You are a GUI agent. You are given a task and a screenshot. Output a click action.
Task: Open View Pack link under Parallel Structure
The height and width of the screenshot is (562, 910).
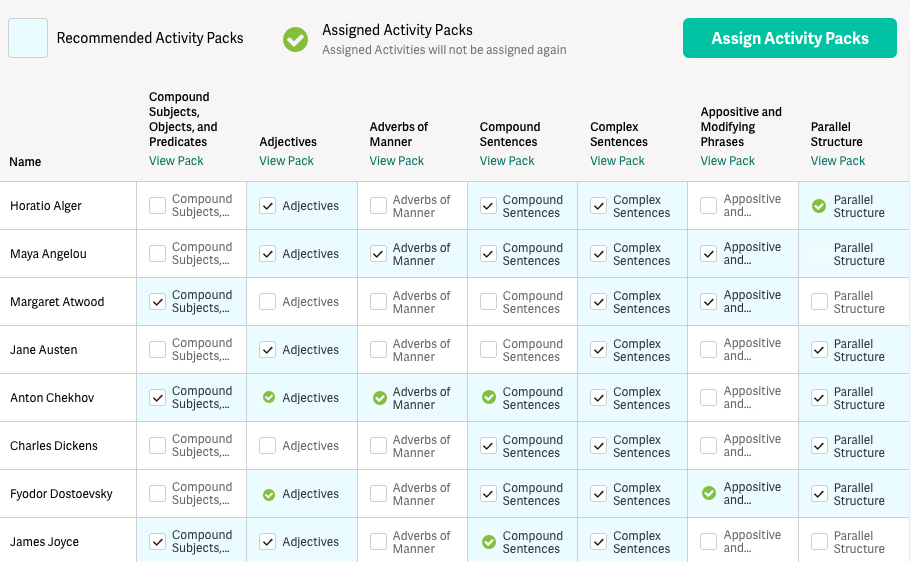[x=838, y=161]
